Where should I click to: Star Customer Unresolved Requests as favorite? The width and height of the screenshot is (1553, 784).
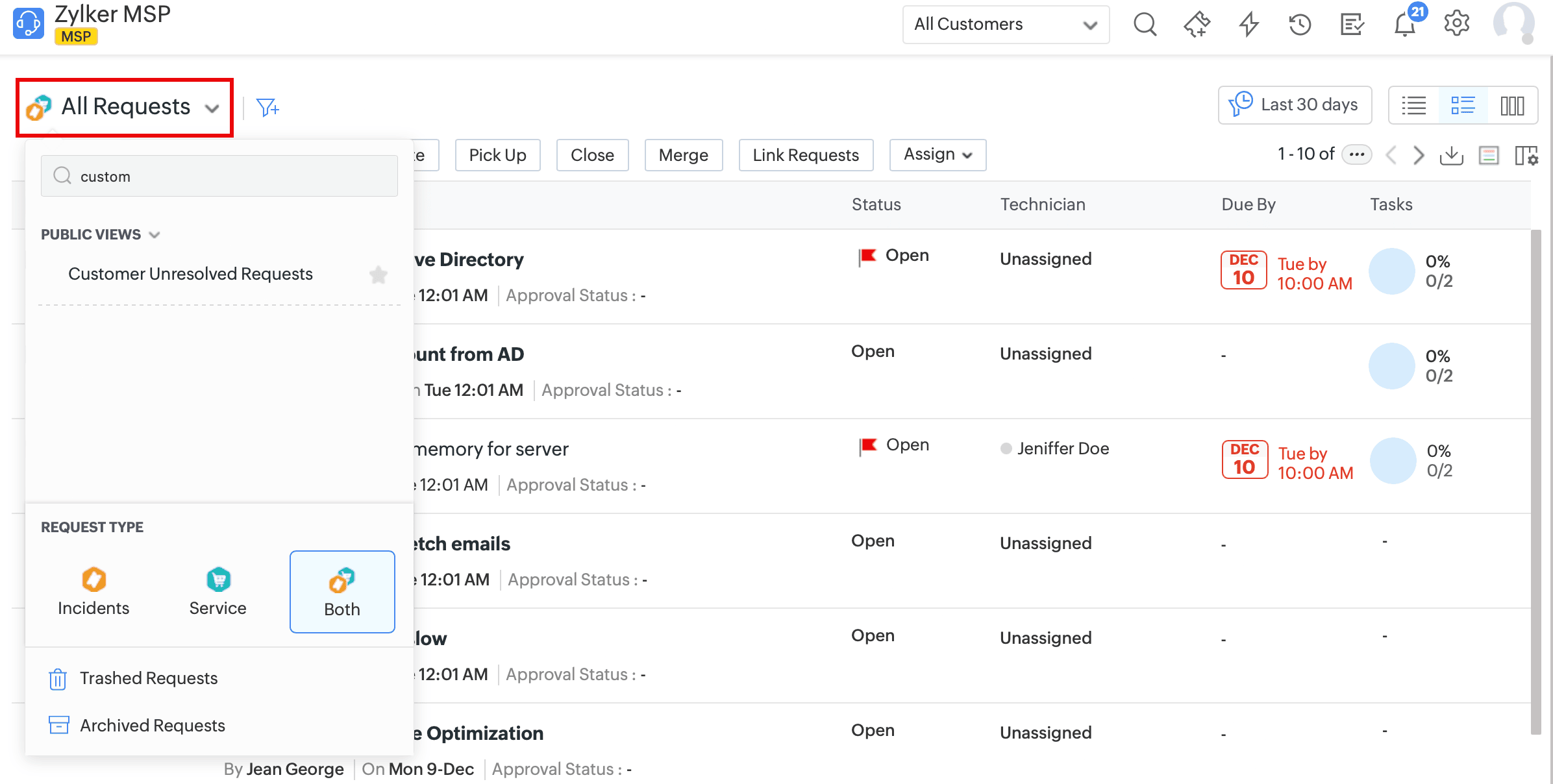pos(379,275)
